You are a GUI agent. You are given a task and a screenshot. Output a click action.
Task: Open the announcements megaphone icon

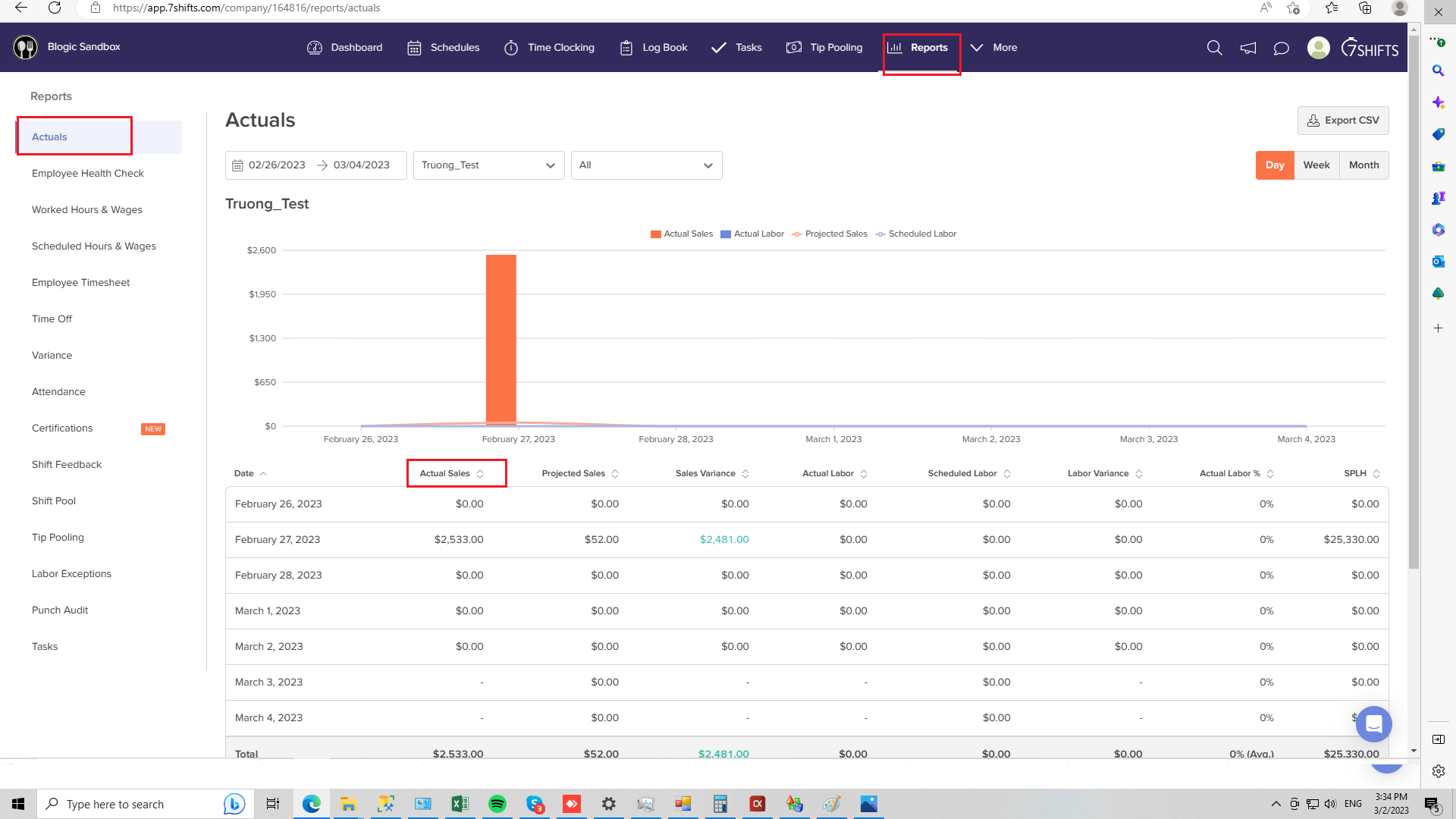[1247, 48]
